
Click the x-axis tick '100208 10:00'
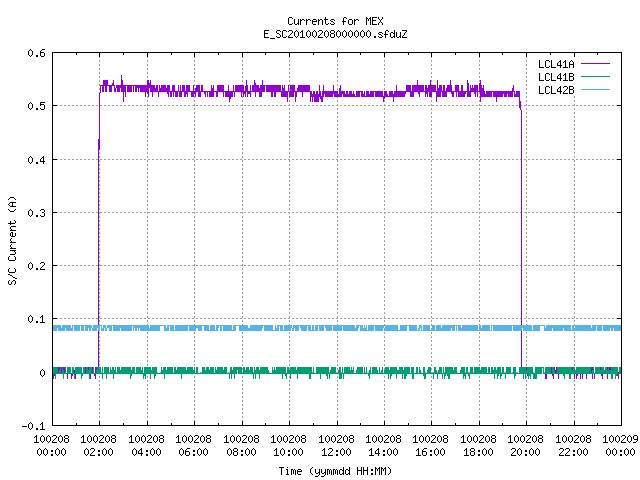[x=289, y=445]
